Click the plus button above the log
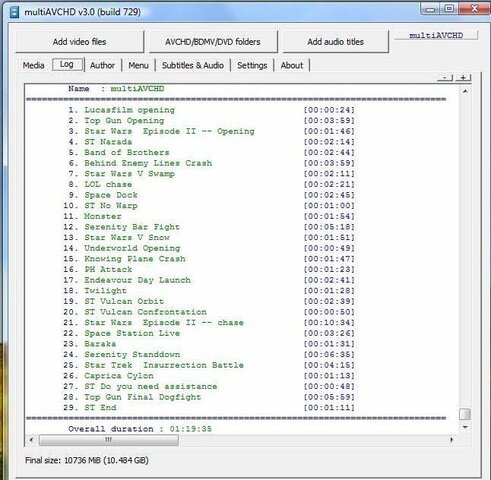The height and width of the screenshot is (480, 491). coord(463,78)
